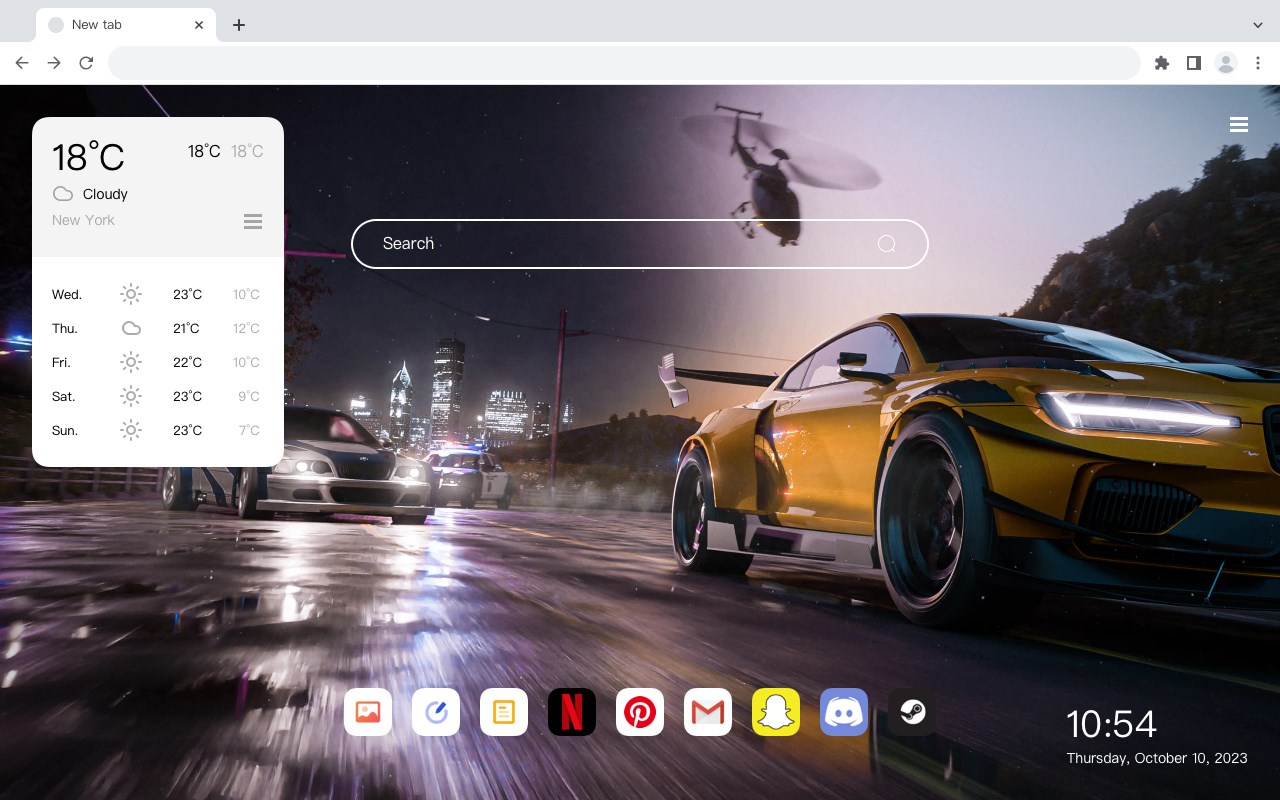
Task: Open the weather widget menu icon
Action: point(253,221)
